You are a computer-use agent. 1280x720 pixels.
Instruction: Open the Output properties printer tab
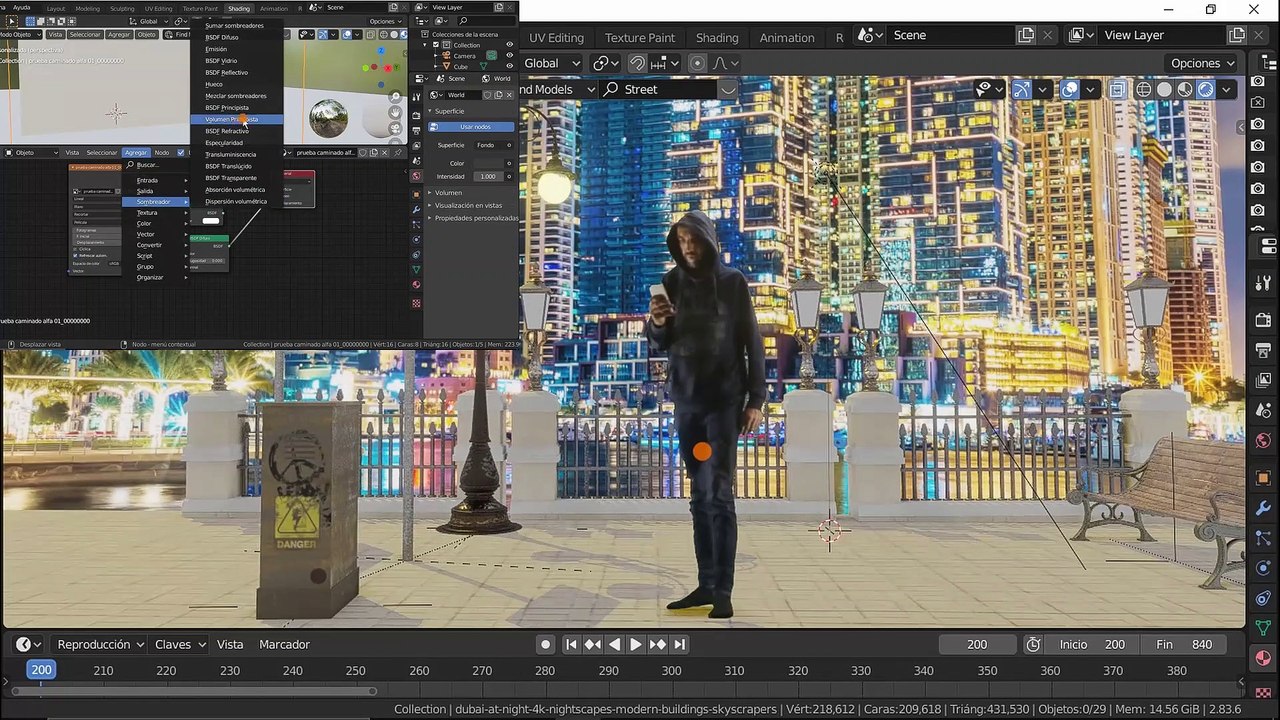tap(1263, 350)
